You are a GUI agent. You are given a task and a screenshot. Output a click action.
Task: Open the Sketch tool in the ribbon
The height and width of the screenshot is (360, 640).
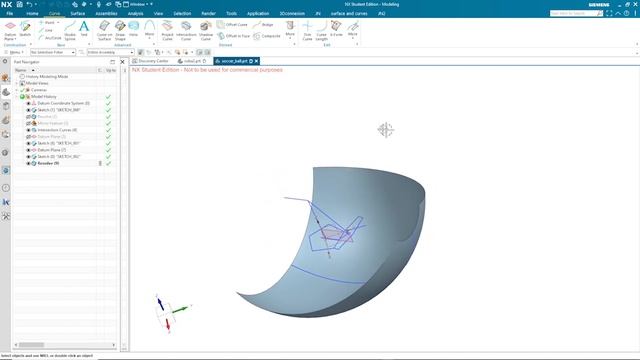(25, 29)
